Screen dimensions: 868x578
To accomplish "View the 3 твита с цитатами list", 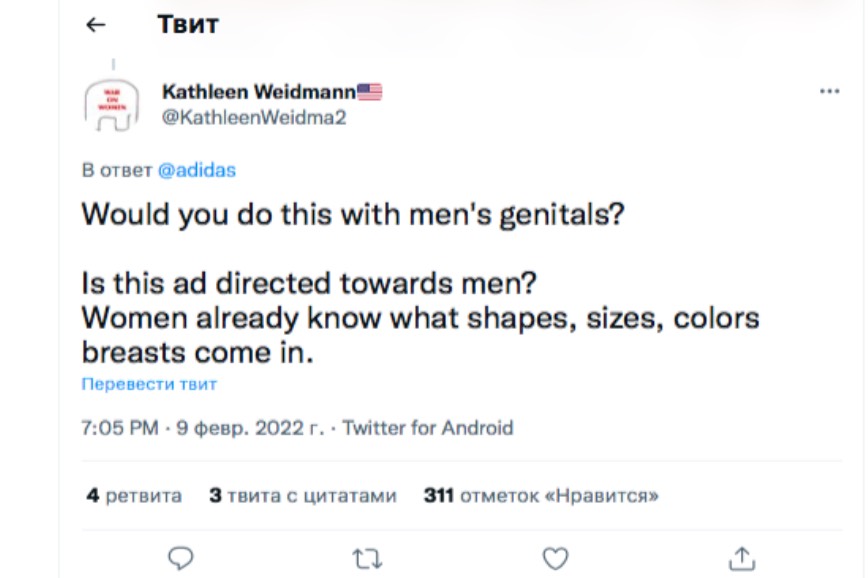I will pyautogui.click(x=303, y=496).
